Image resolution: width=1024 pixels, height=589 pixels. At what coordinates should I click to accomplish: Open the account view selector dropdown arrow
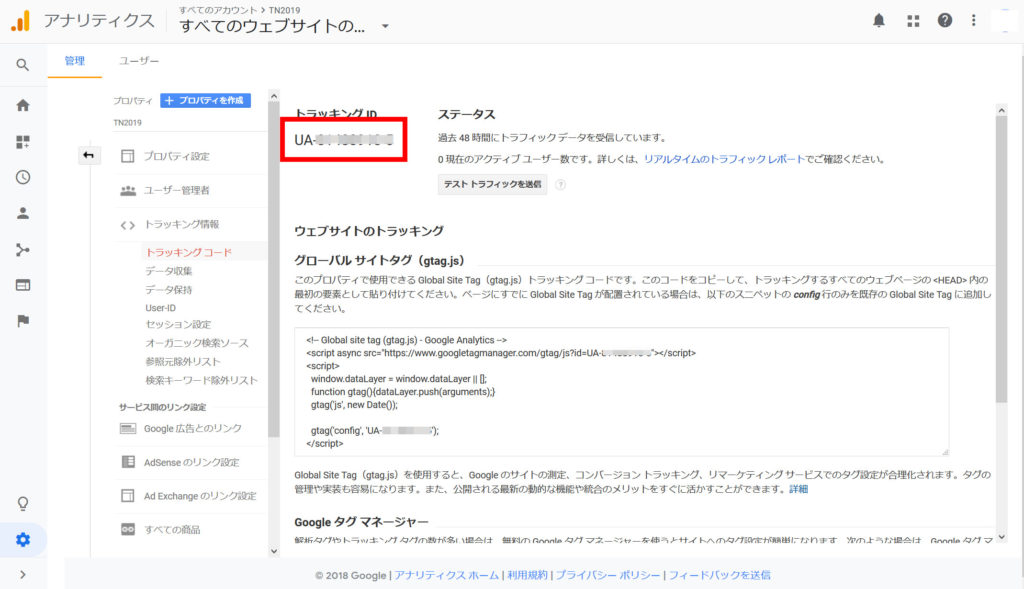[x=385, y=26]
